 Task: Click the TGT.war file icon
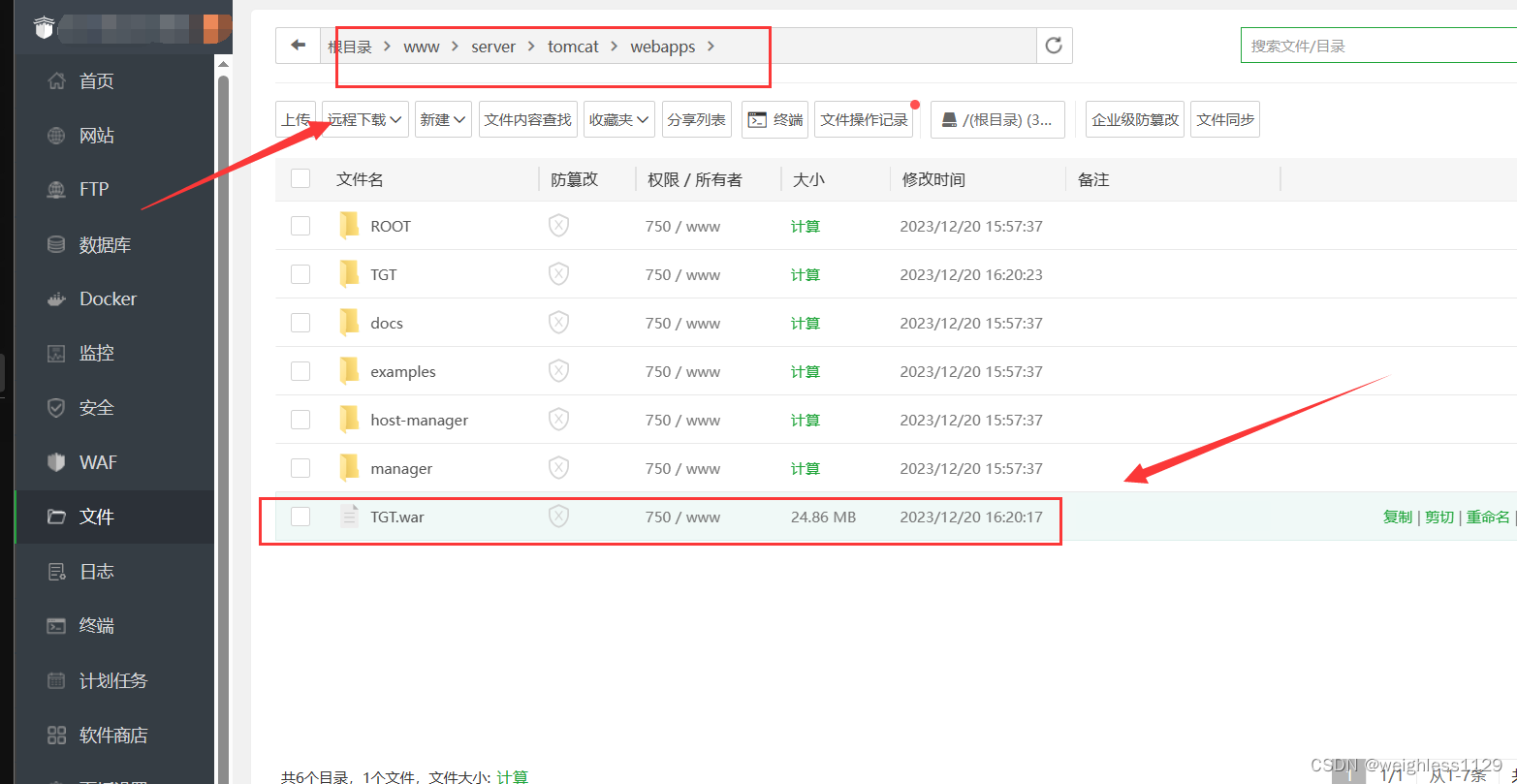350,517
